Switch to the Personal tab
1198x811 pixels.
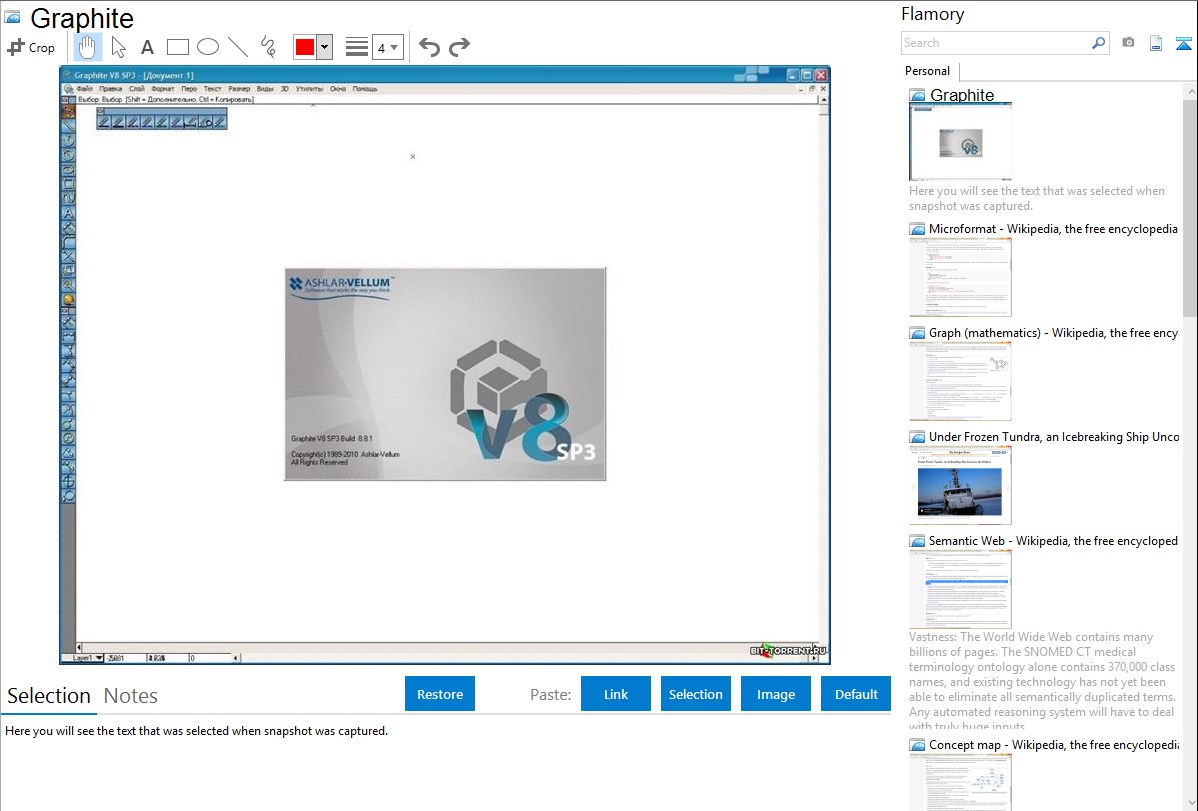(928, 71)
